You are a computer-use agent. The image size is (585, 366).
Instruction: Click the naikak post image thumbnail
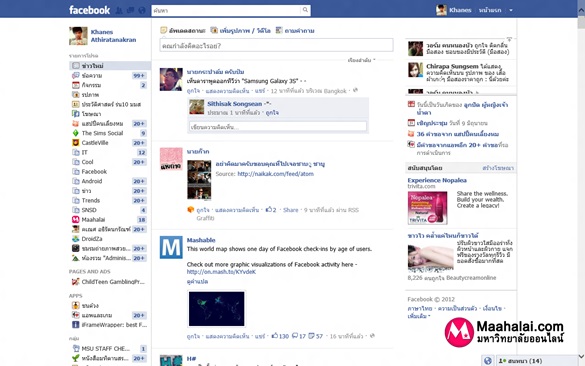(x=199, y=180)
